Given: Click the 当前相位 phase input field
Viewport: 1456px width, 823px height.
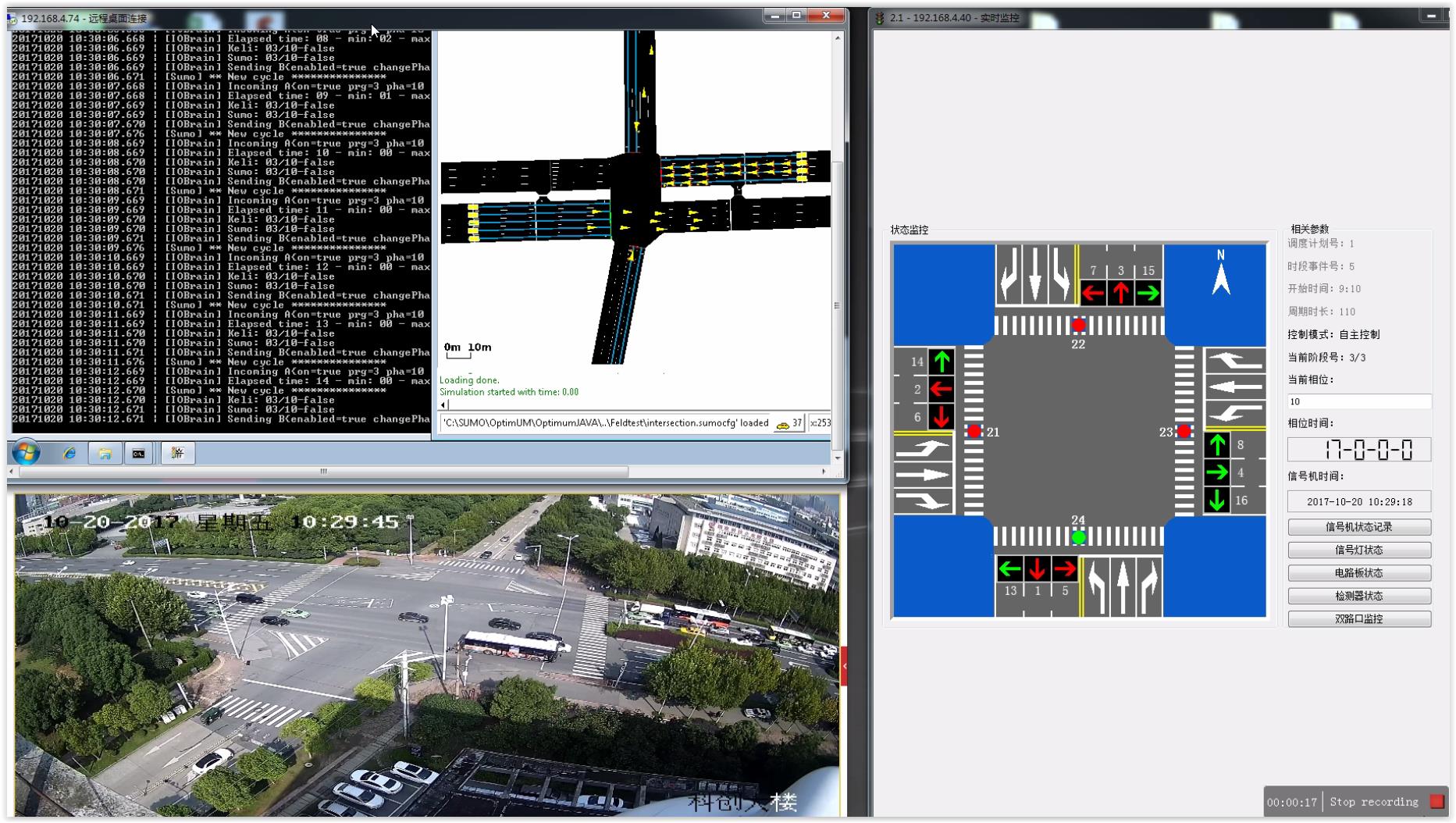Looking at the screenshot, I should (1358, 401).
